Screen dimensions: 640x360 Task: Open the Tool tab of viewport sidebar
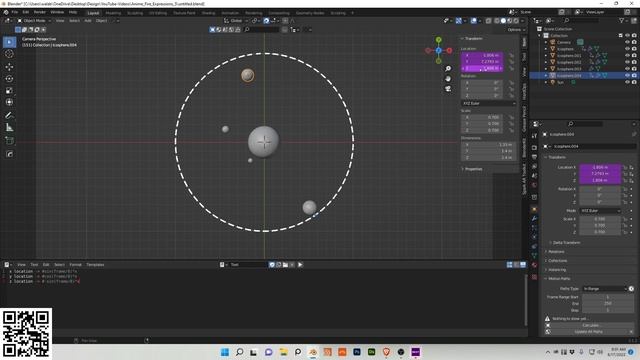pos(524,57)
